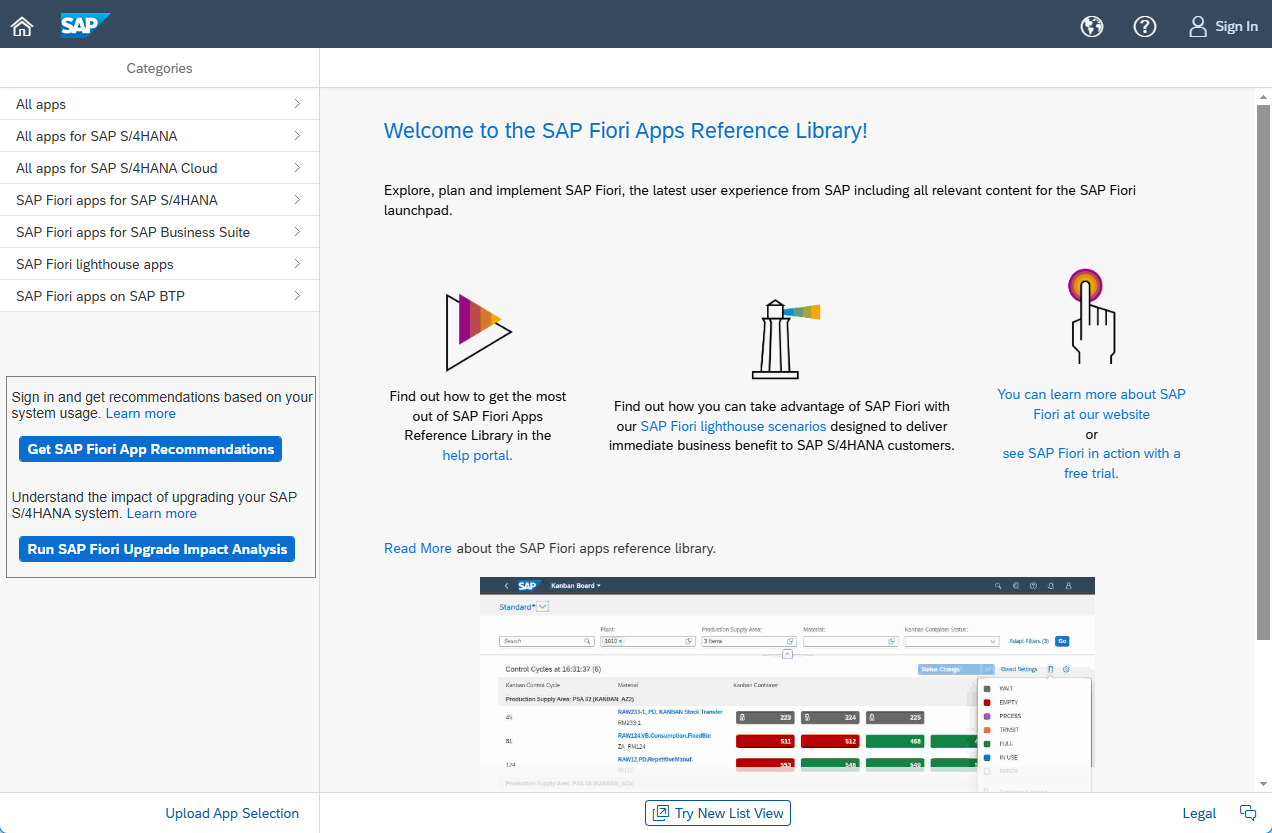Click the scrollbar up arrow
The image size is (1272, 833).
pyautogui.click(x=1264, y=96)
